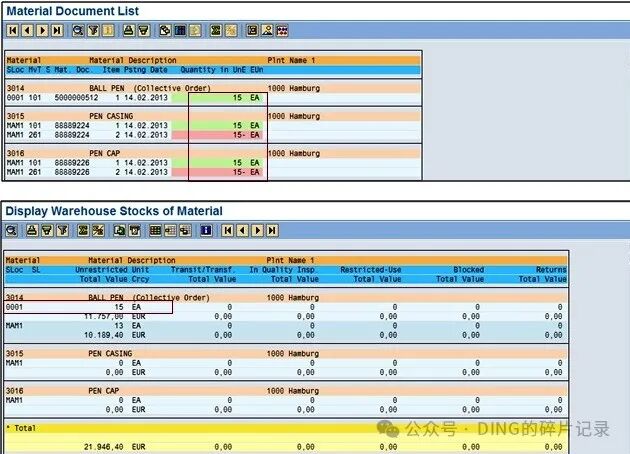
Task: Sort descending in Warehouse Stocks toolbar
Action: pos(47,231)
